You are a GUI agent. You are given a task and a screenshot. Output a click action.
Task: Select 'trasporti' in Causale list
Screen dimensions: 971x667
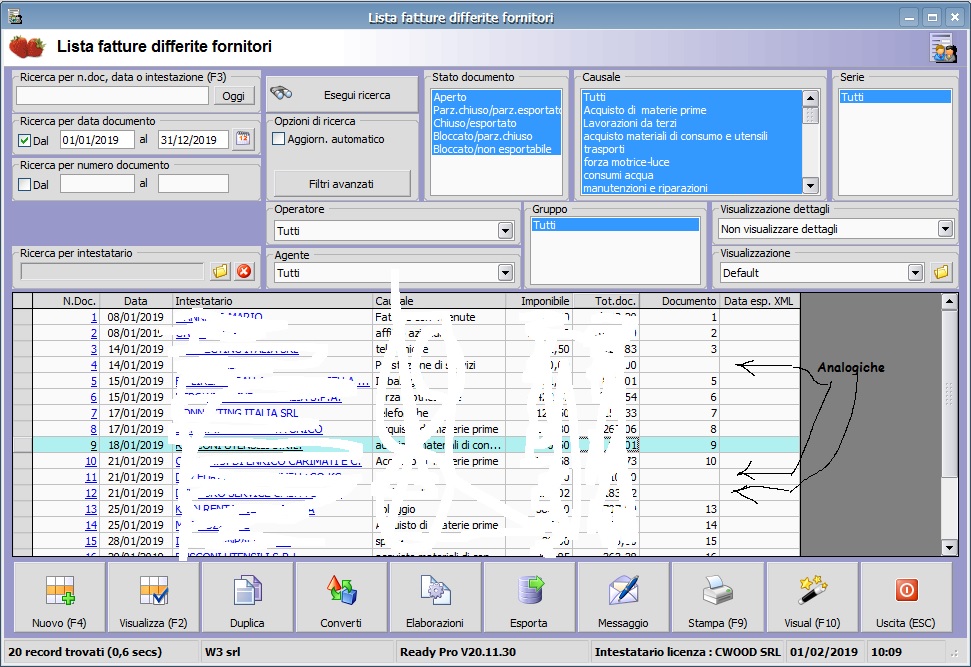[604, 149]
